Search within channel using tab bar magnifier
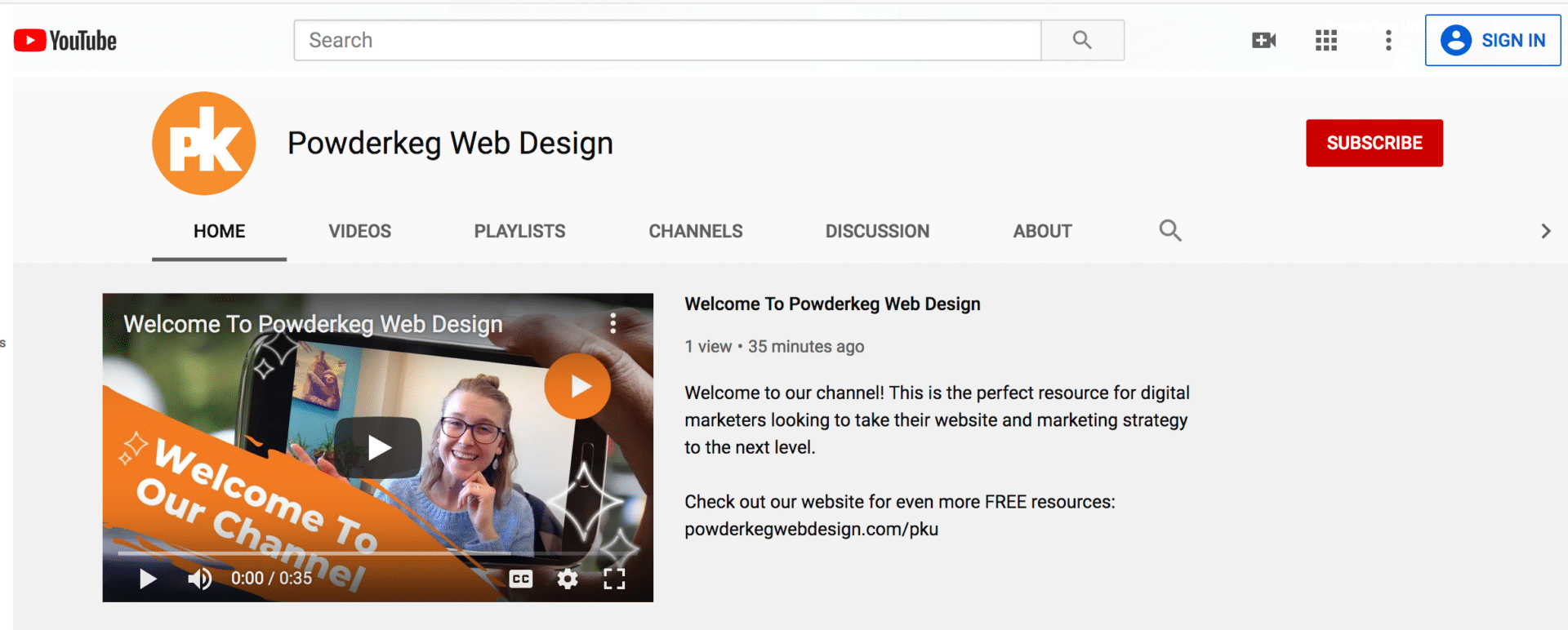The image size is (1568, 630). [1170, 231]
